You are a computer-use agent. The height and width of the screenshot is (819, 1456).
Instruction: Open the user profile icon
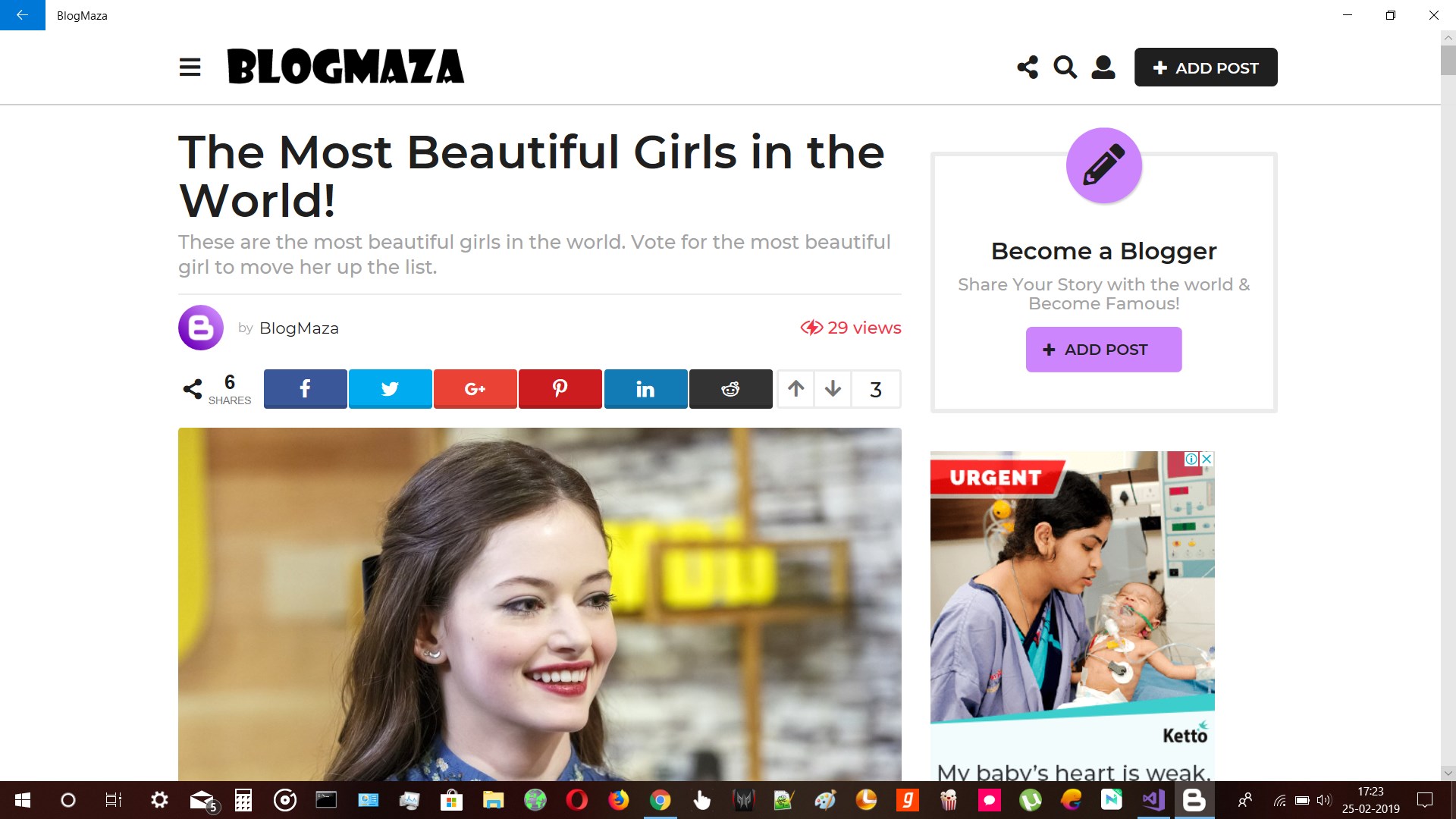click(x=1103, y=67)
